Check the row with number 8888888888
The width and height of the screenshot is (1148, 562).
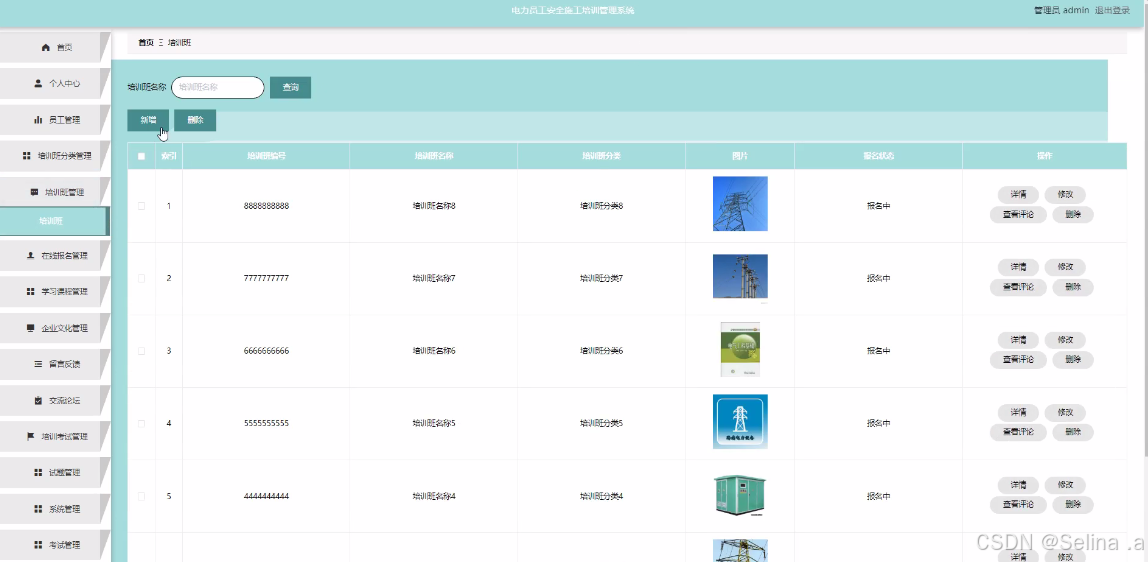click(x=141, y=206)
